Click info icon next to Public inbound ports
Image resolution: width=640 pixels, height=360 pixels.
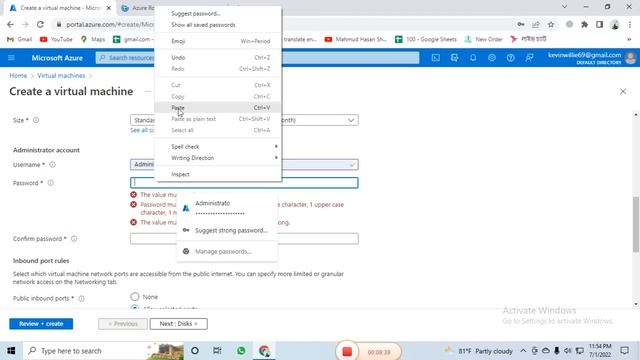point(81,298)
